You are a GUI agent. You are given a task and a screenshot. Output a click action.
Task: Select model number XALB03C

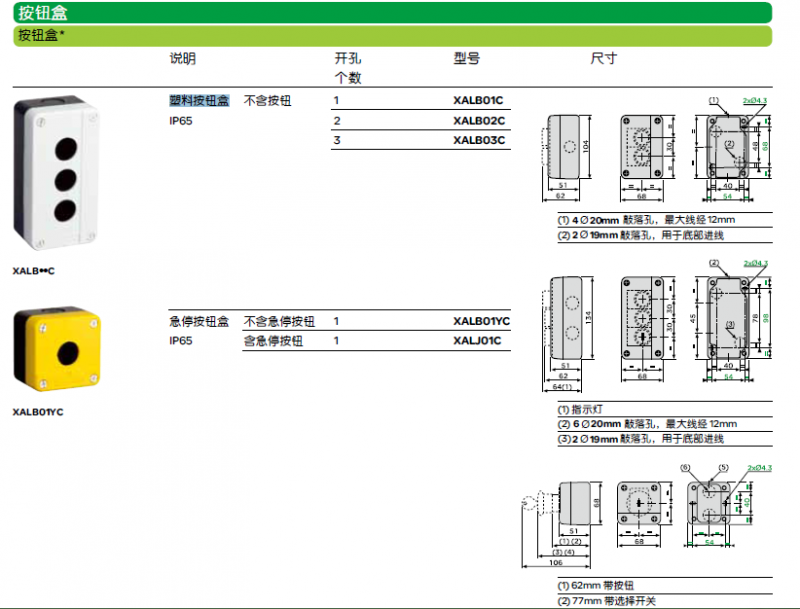(478, 140)
